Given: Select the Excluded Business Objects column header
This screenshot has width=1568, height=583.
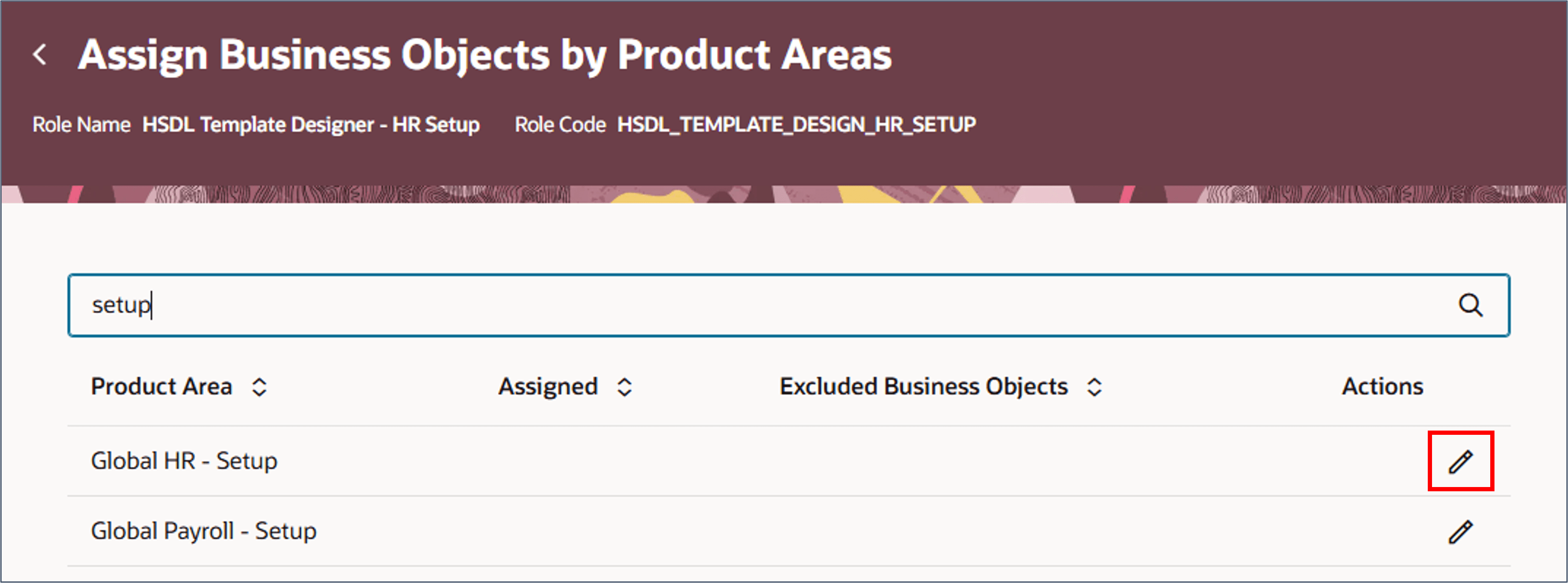Looking at the screenshot, I should 923,386.
